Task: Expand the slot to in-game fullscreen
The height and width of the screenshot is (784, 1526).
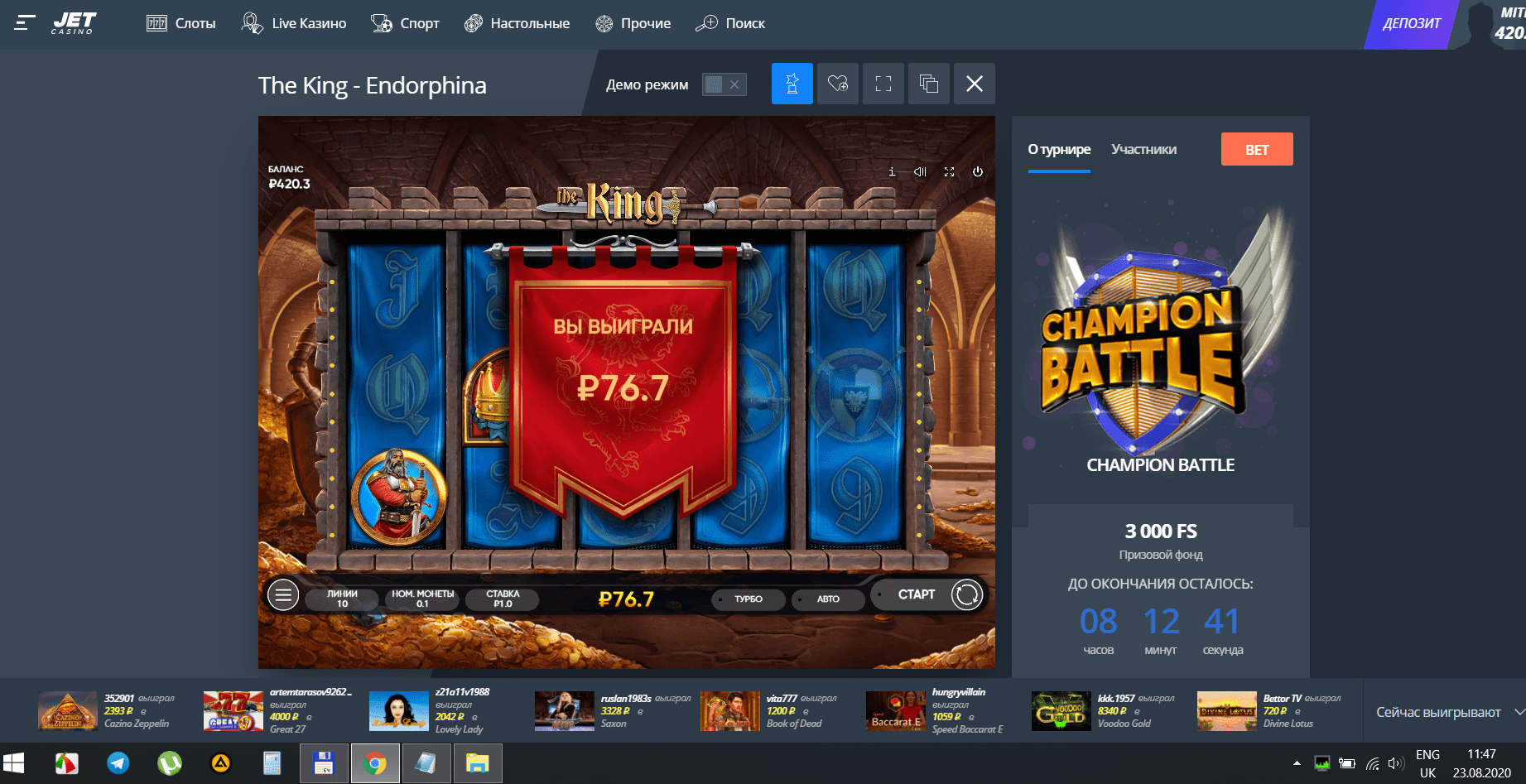Action: [x=949, y=172]
